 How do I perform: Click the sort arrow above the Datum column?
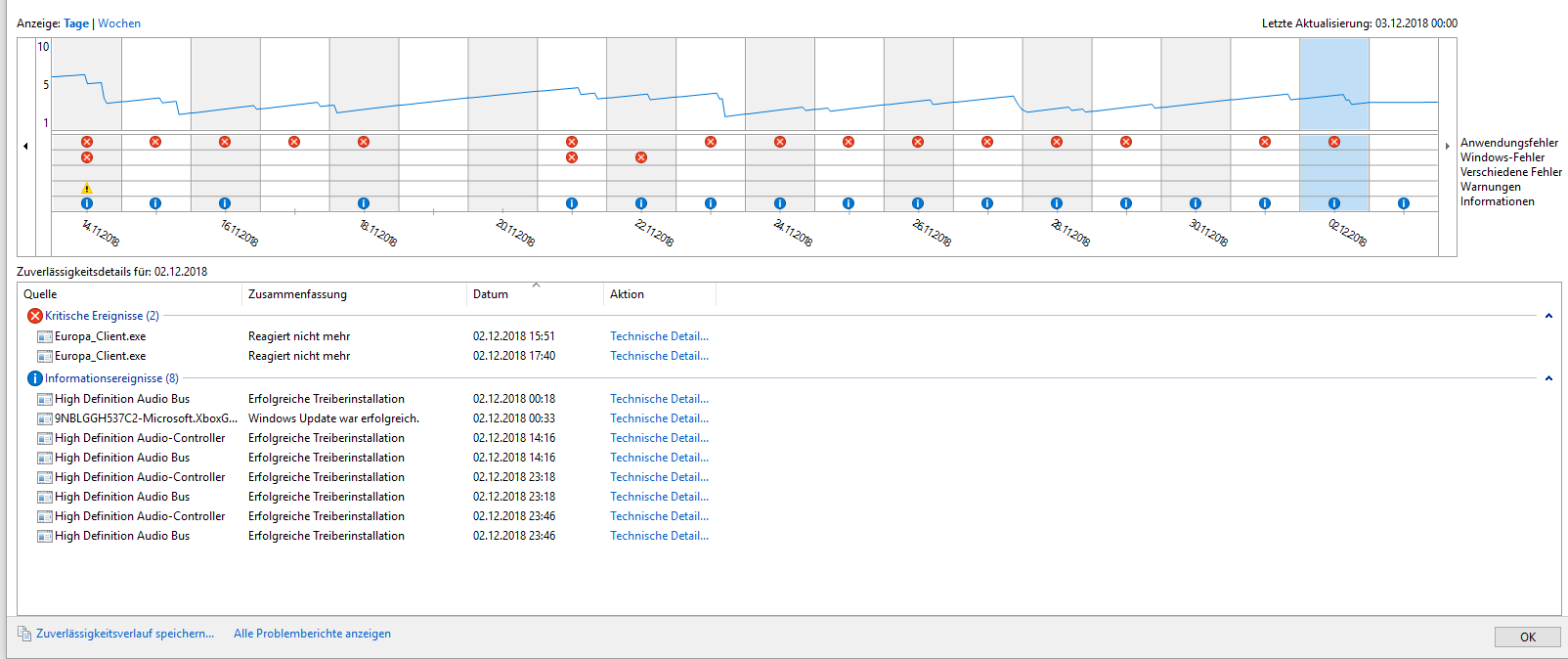(x=536, y=285)
